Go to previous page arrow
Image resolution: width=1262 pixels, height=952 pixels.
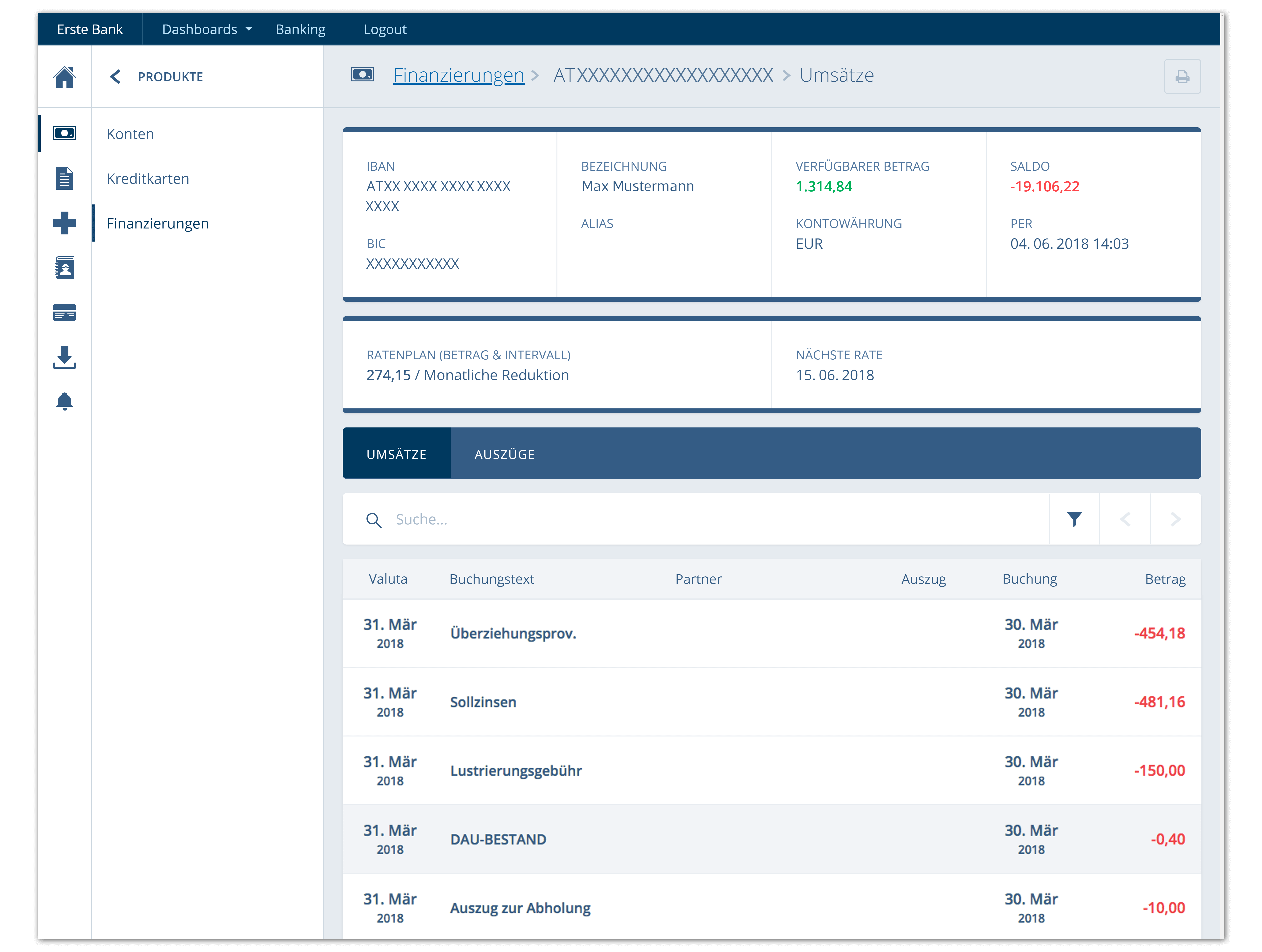[x=1125, y=519]
